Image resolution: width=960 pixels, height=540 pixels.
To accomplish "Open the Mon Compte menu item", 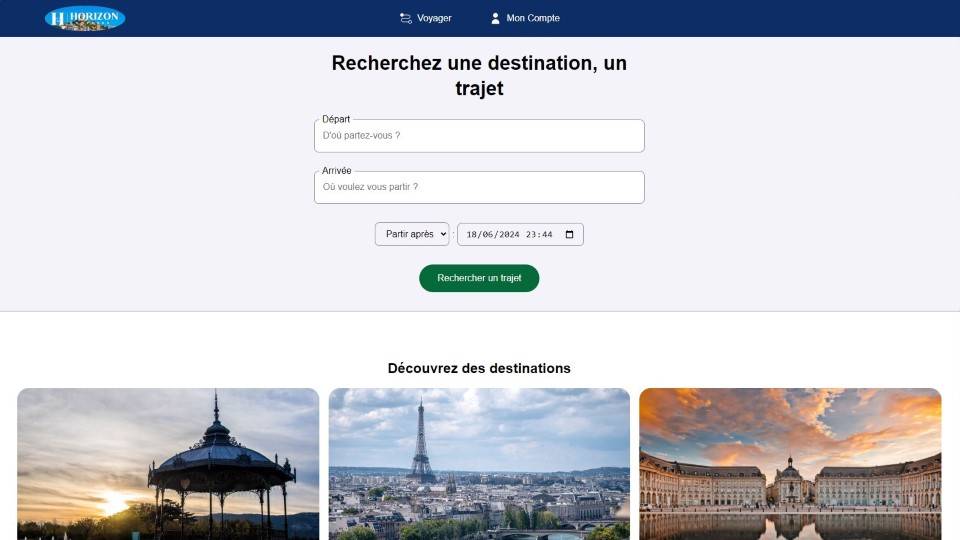I will pyautogui.click(x=525, y=18).
